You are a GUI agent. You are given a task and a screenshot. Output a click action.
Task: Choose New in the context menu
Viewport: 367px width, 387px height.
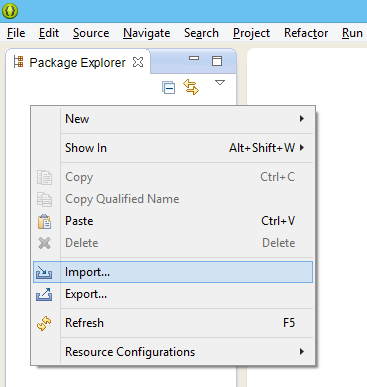point(173,119)
